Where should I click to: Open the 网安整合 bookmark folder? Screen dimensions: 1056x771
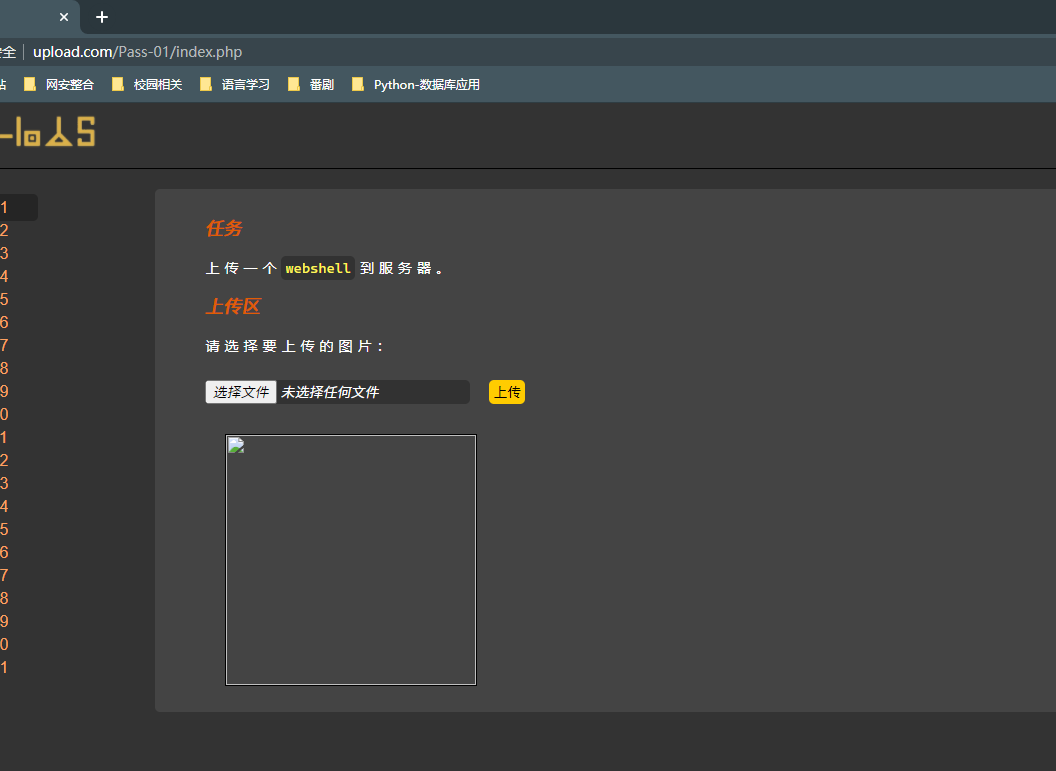[x=60, y=85]
